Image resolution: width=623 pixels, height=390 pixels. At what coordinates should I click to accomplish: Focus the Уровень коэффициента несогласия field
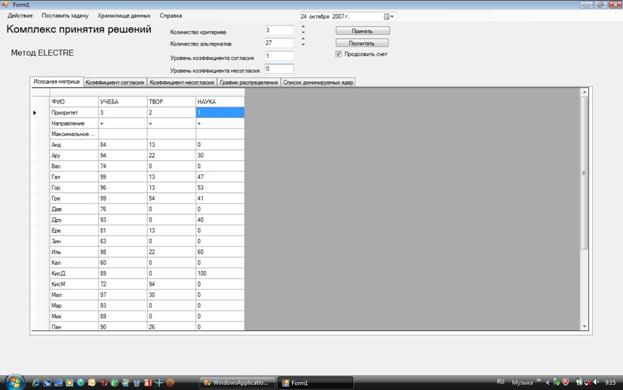pyautogui.click(x=279, y=69)
